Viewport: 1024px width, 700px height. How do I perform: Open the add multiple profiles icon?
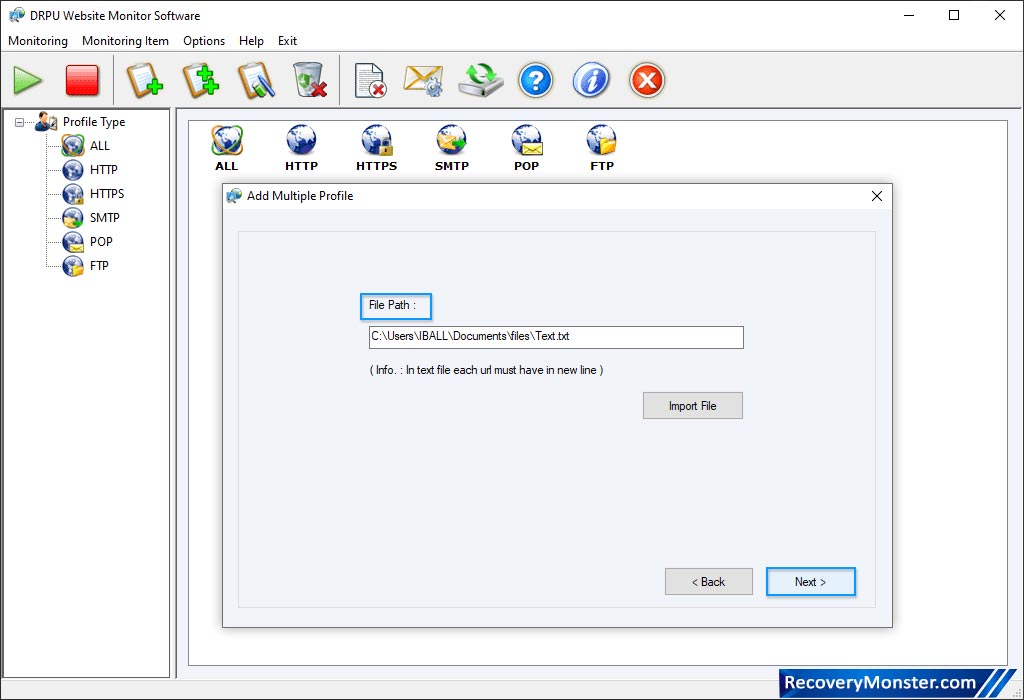pos(200,80)
